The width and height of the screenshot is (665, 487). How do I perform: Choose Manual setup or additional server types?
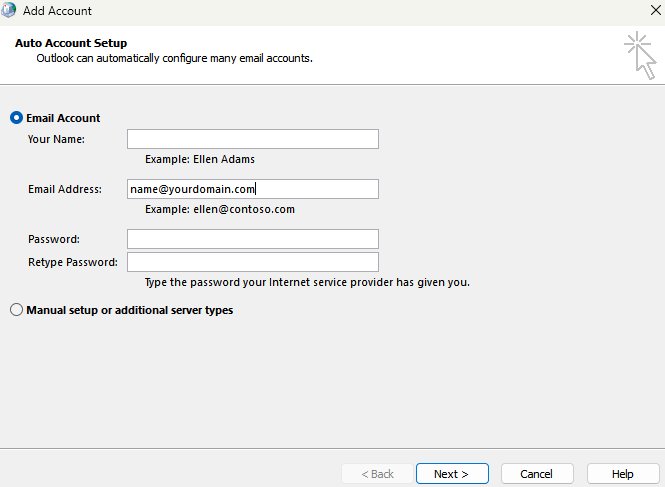tap(16, 310)
